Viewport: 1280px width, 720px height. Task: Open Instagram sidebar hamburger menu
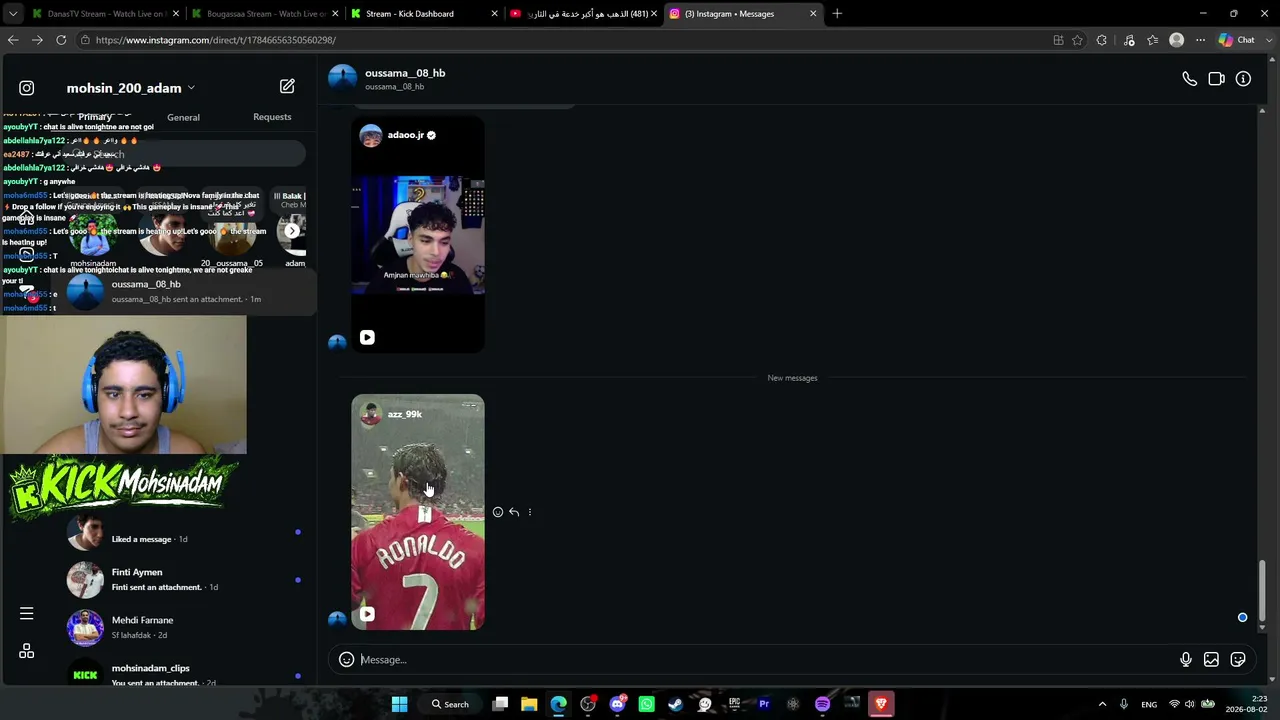(x=27, y=613)
